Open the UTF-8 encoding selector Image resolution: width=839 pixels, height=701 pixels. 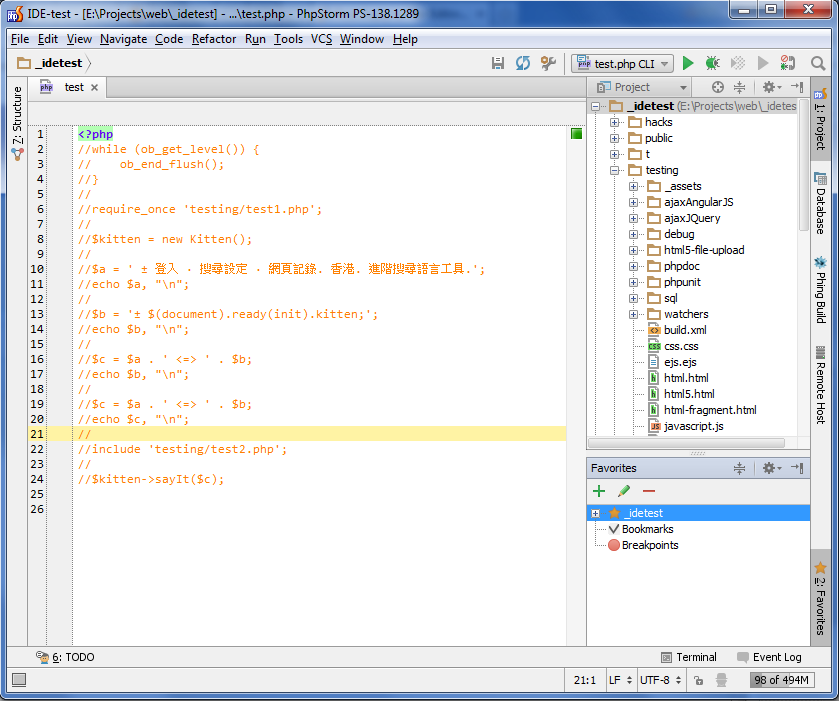point(660,680)
